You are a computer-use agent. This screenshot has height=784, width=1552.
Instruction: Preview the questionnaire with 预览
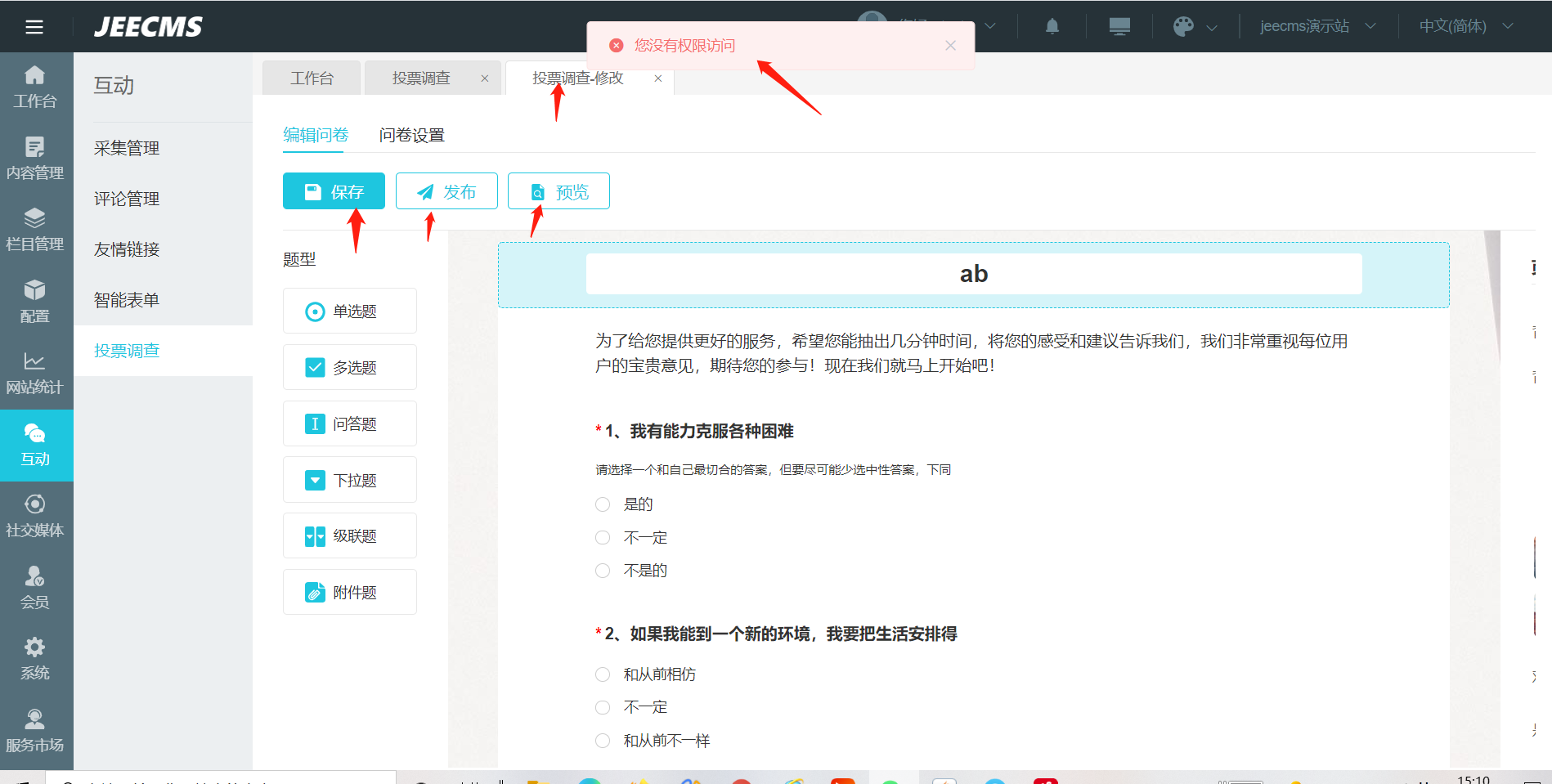558,191
